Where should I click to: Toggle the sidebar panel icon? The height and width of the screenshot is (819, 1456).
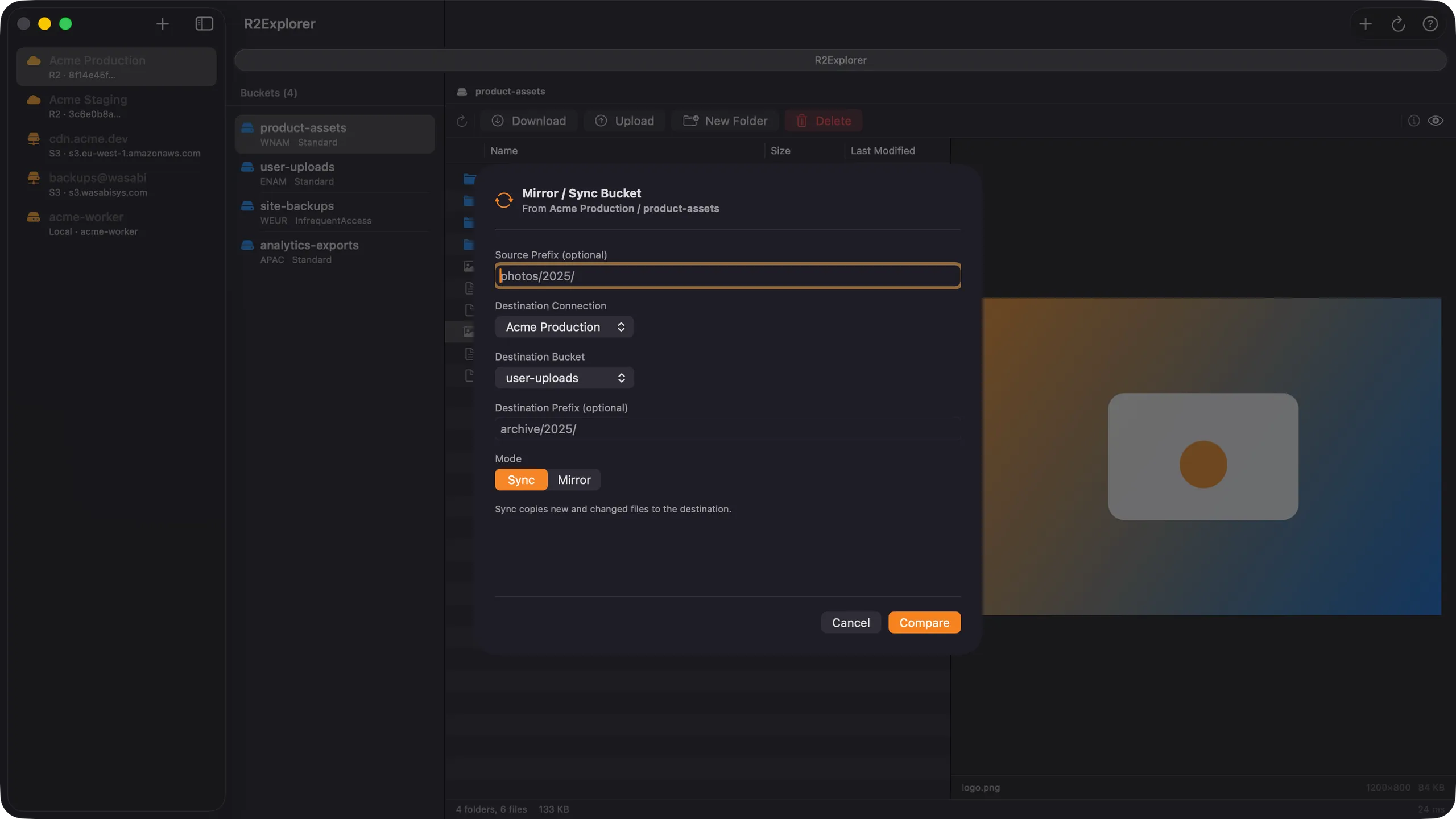[x=204, y=24]
